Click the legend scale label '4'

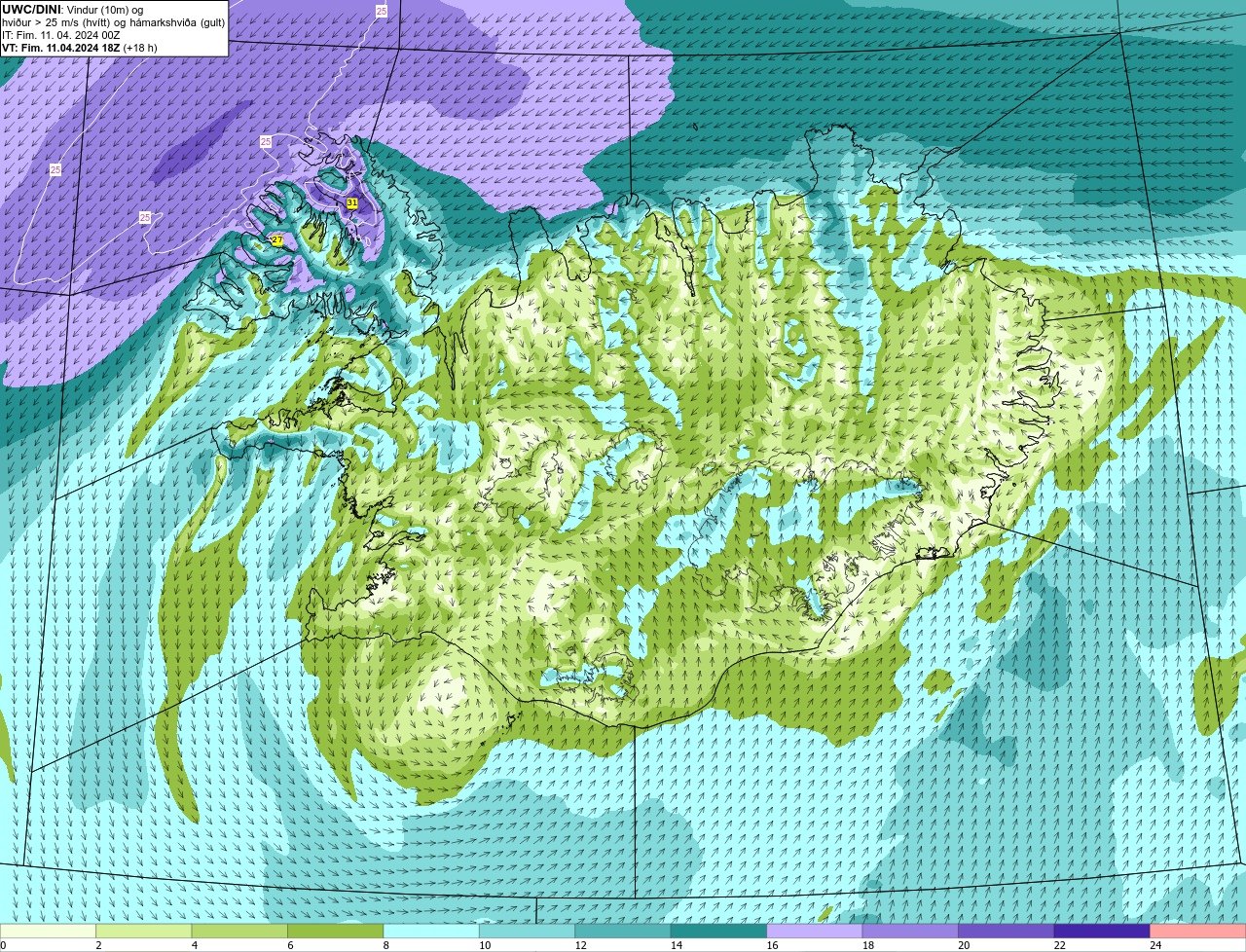point(195,945)
